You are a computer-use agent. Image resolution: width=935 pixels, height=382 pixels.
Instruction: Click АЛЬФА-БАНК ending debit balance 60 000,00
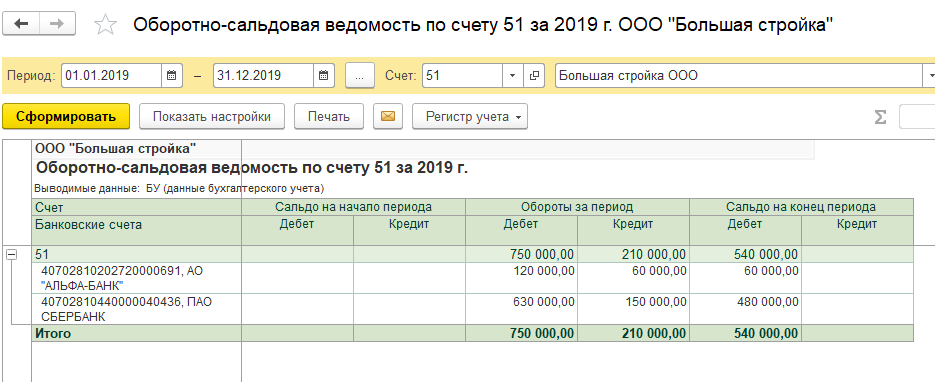(x=745, y=278)
